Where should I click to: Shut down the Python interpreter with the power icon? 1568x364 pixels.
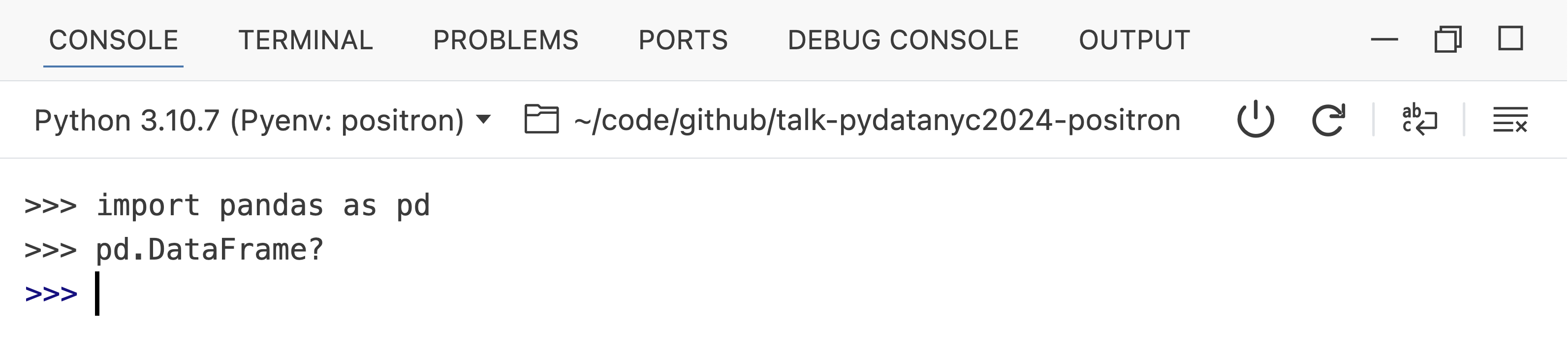click(x=1255, y=120)
